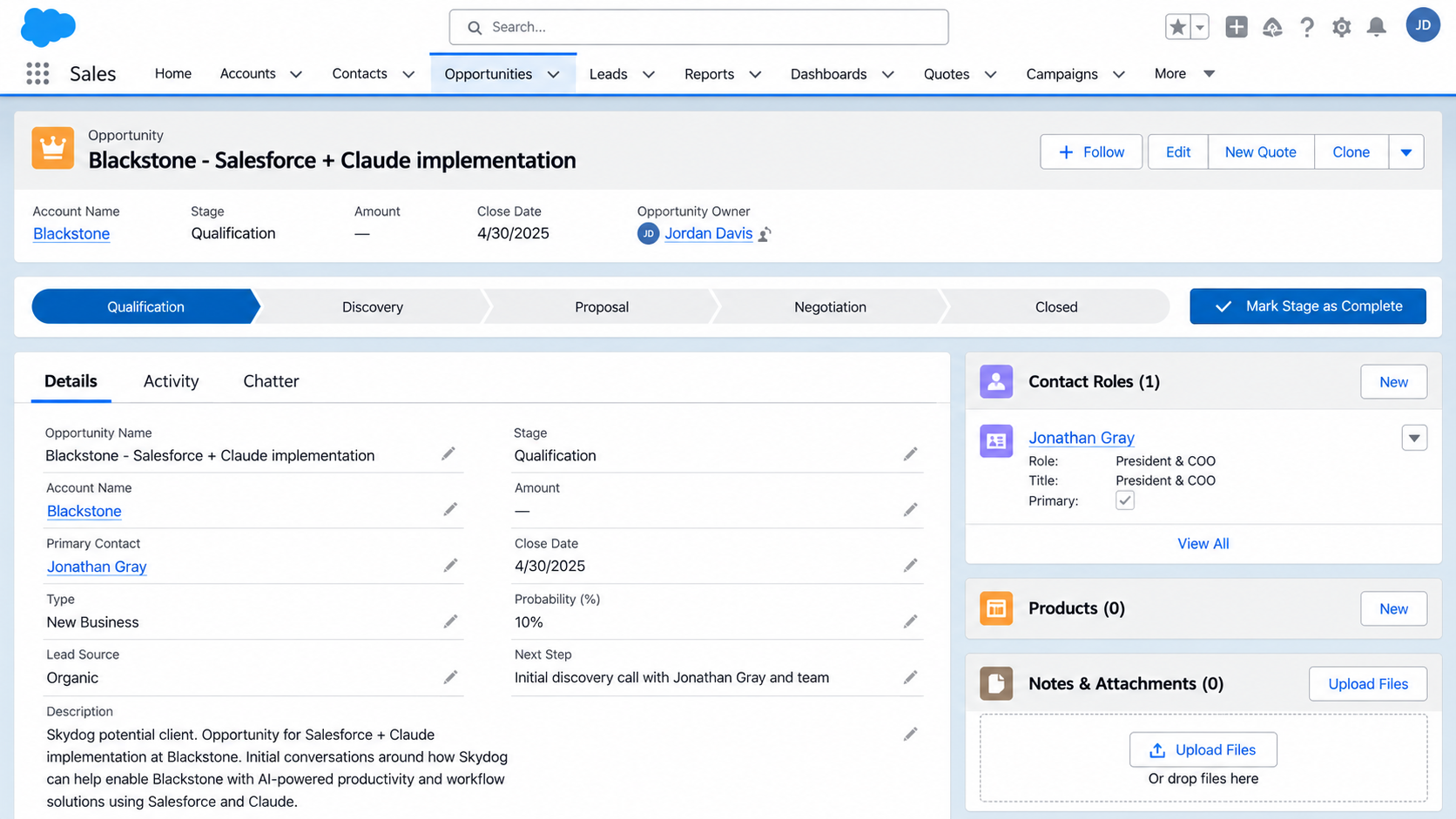The width and height of the screenshot is (1456, 819).
Task: Select the Negotiation stage in path
Action: [x=830, y=306]
